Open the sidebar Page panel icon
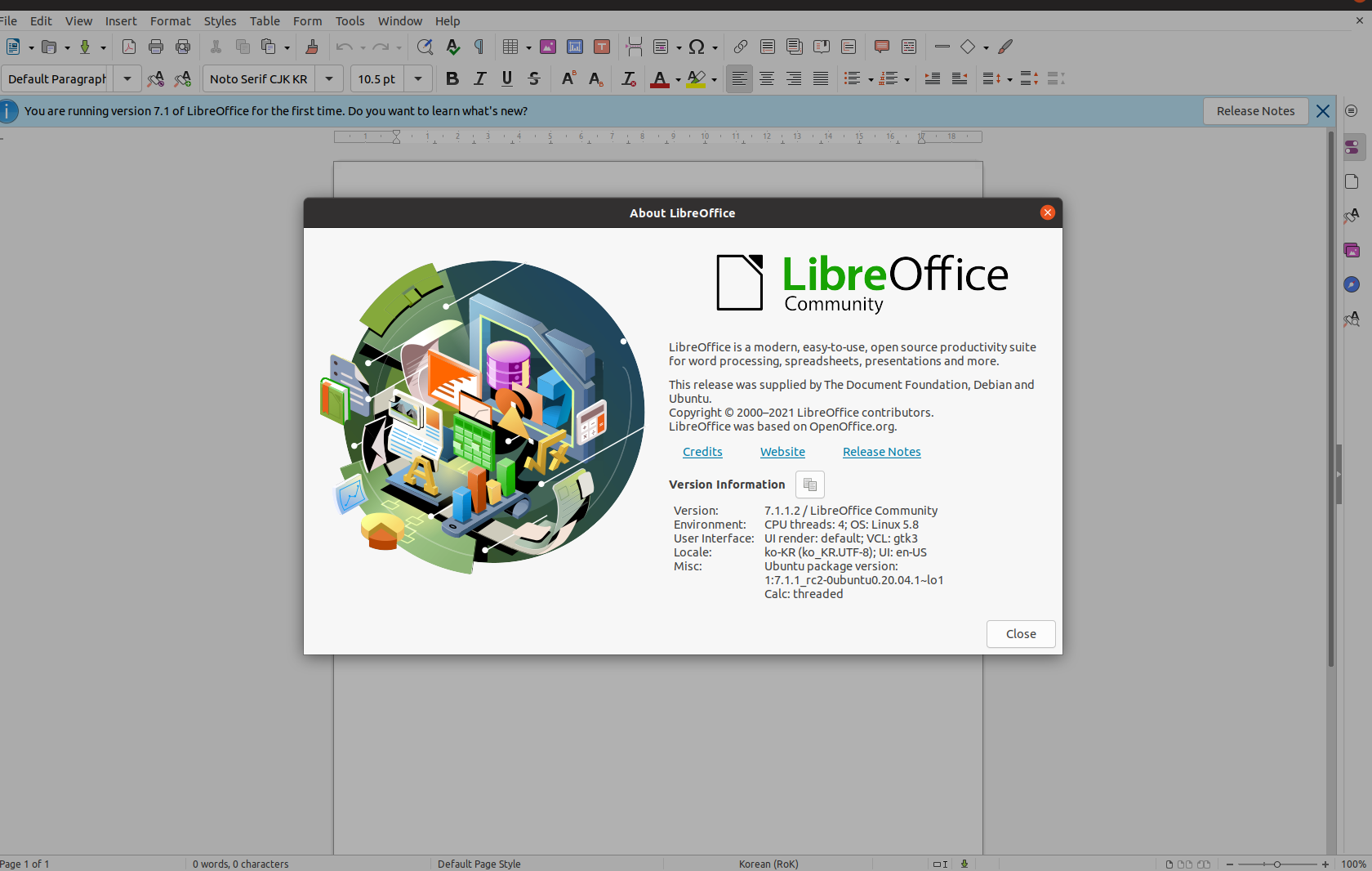 point(1352,181)
